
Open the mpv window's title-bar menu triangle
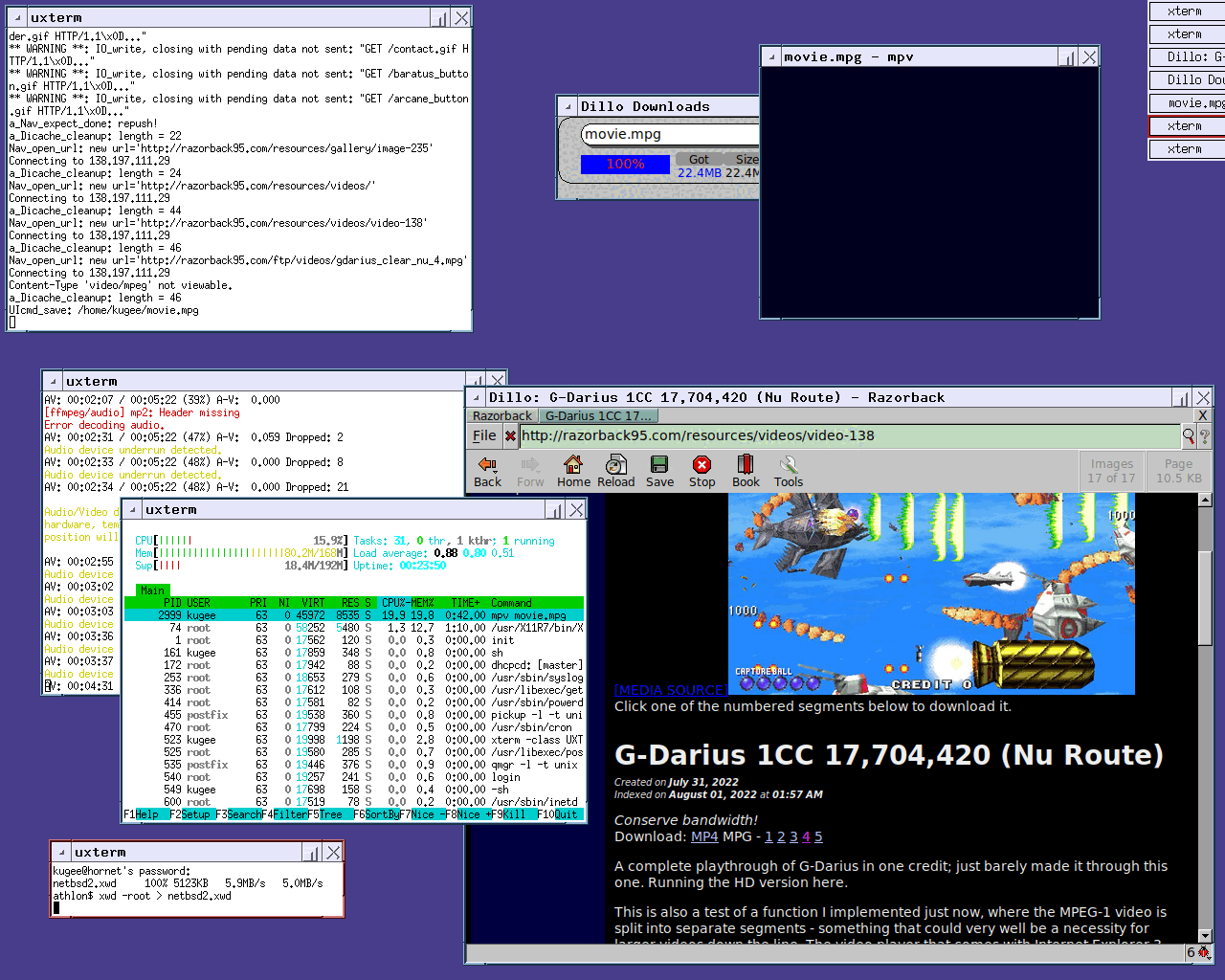coord(770,57)
